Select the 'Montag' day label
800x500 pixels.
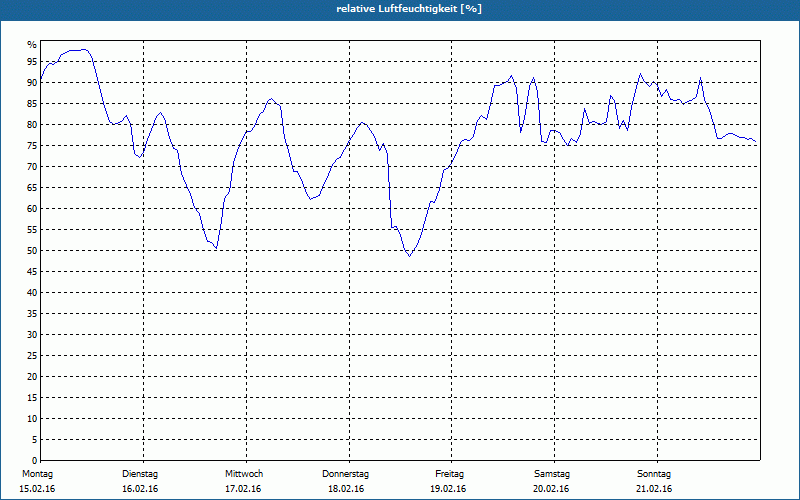tap(37, 474)
